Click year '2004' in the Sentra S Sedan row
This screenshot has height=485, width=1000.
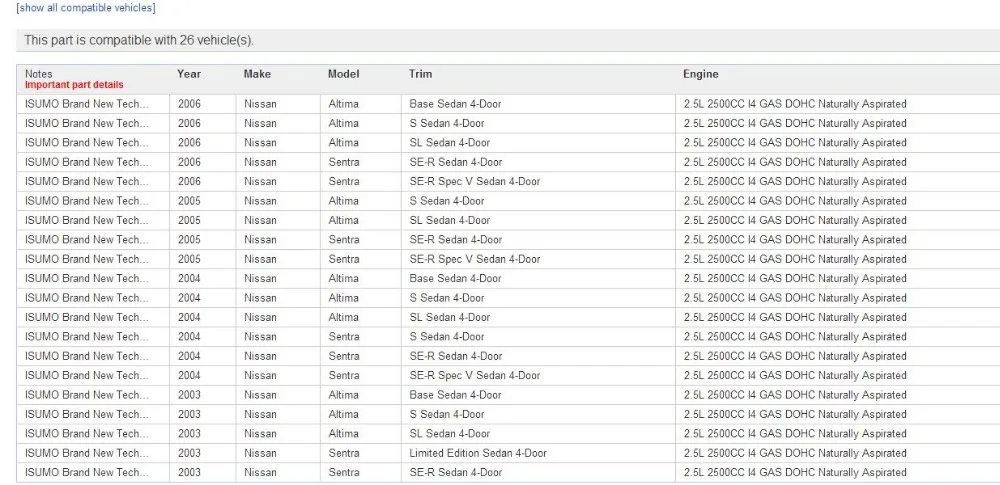pyautogui.click(x=189, y=336)
